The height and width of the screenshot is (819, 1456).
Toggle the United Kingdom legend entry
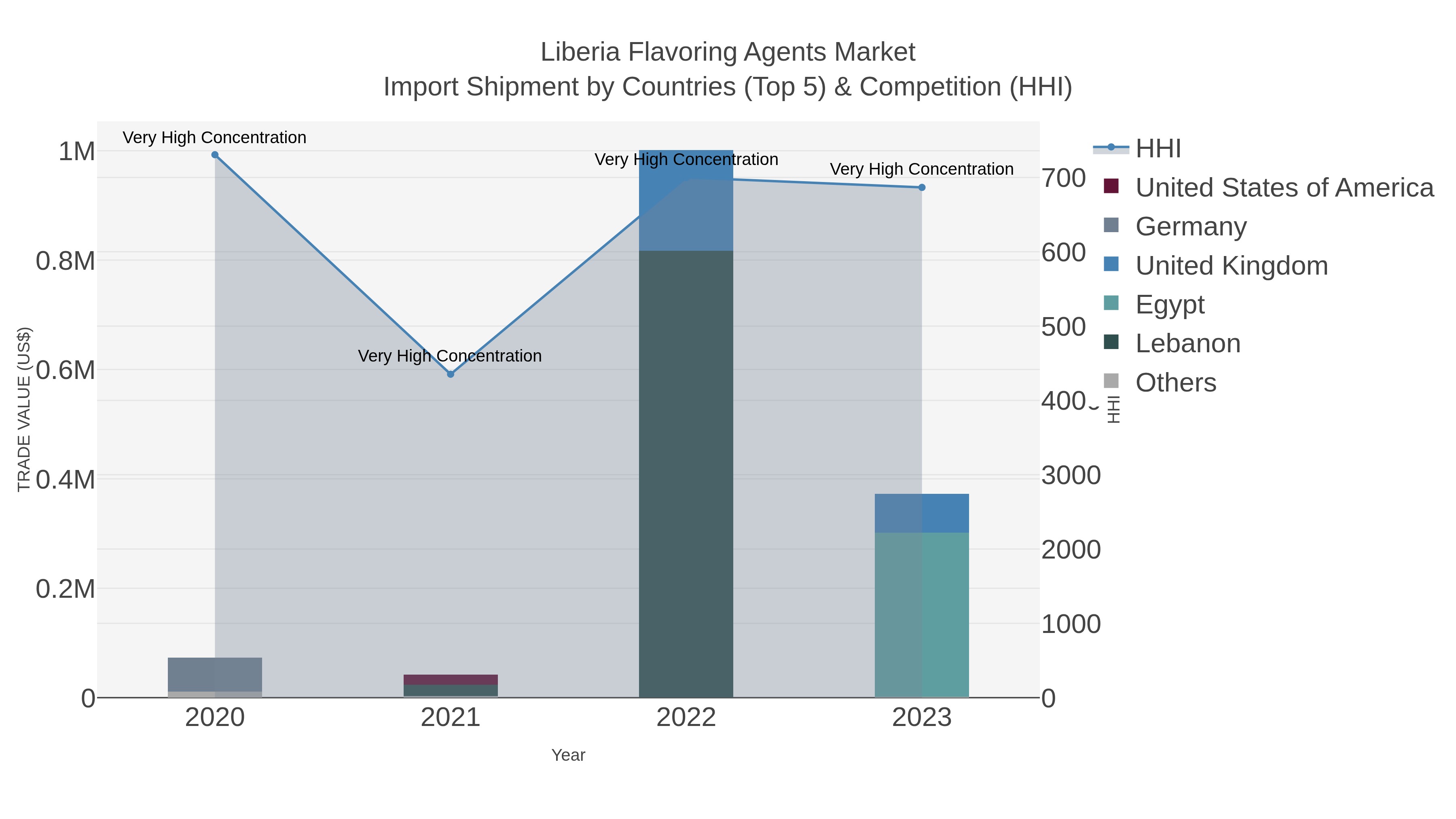1215,266
